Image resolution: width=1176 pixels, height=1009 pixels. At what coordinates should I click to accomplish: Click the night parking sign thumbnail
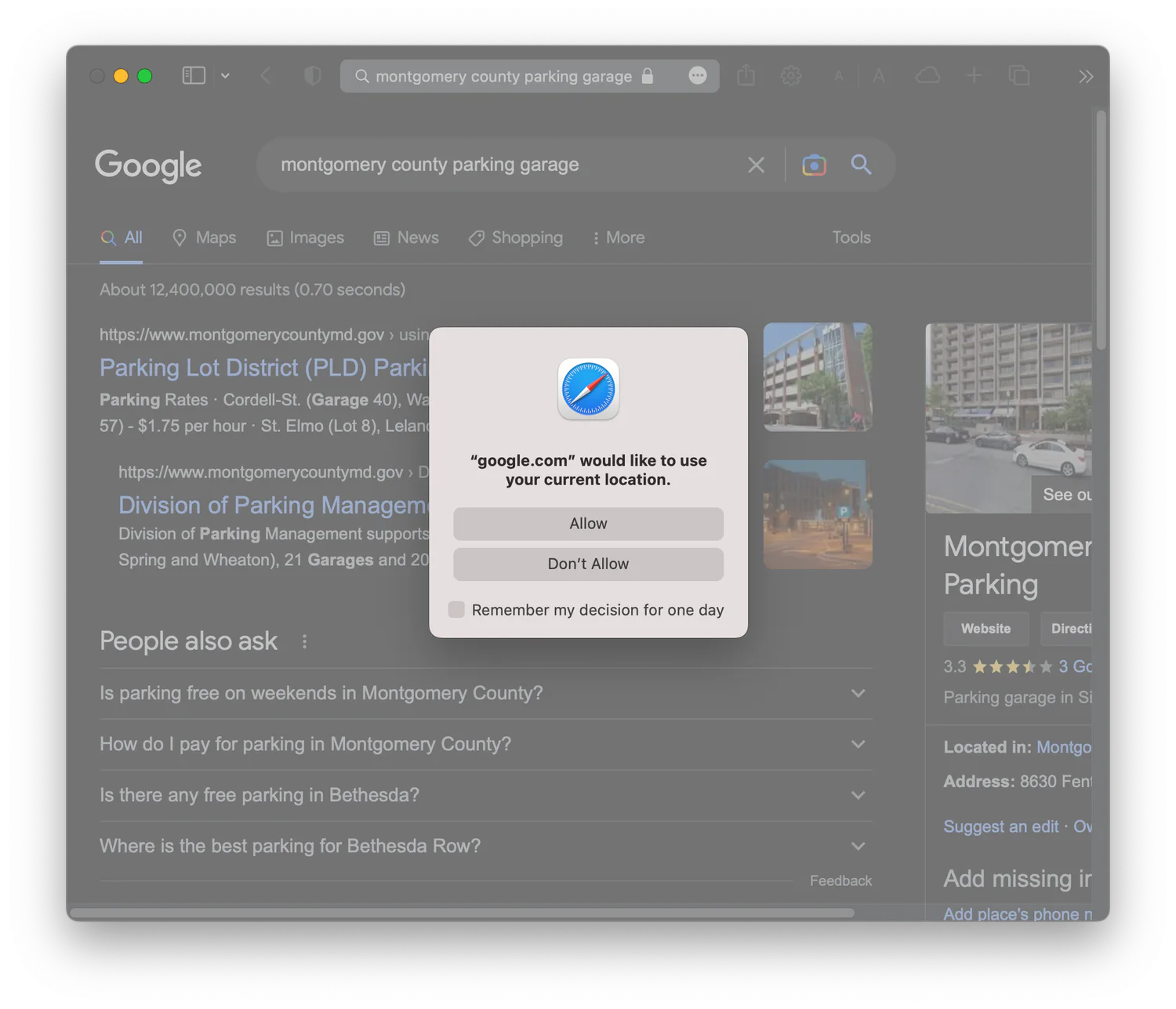[818, 514]
